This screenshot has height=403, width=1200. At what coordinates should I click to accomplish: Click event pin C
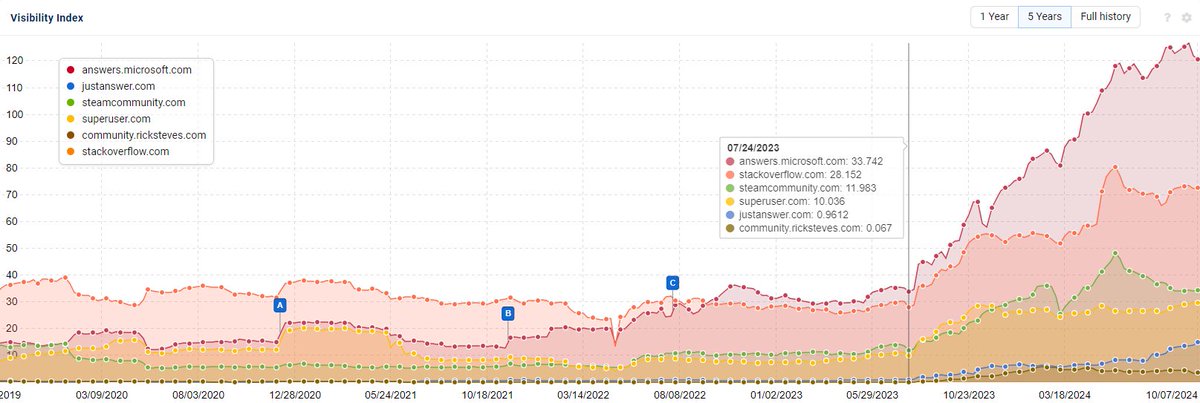tap(672, 283)
